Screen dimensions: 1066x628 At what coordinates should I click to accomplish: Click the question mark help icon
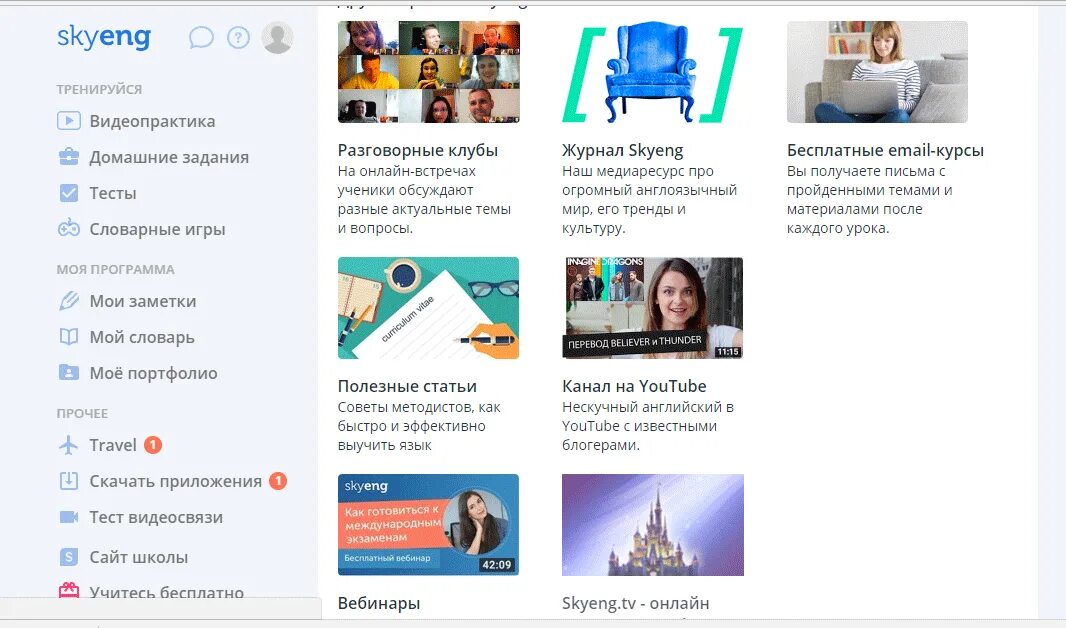coord(238,36)
